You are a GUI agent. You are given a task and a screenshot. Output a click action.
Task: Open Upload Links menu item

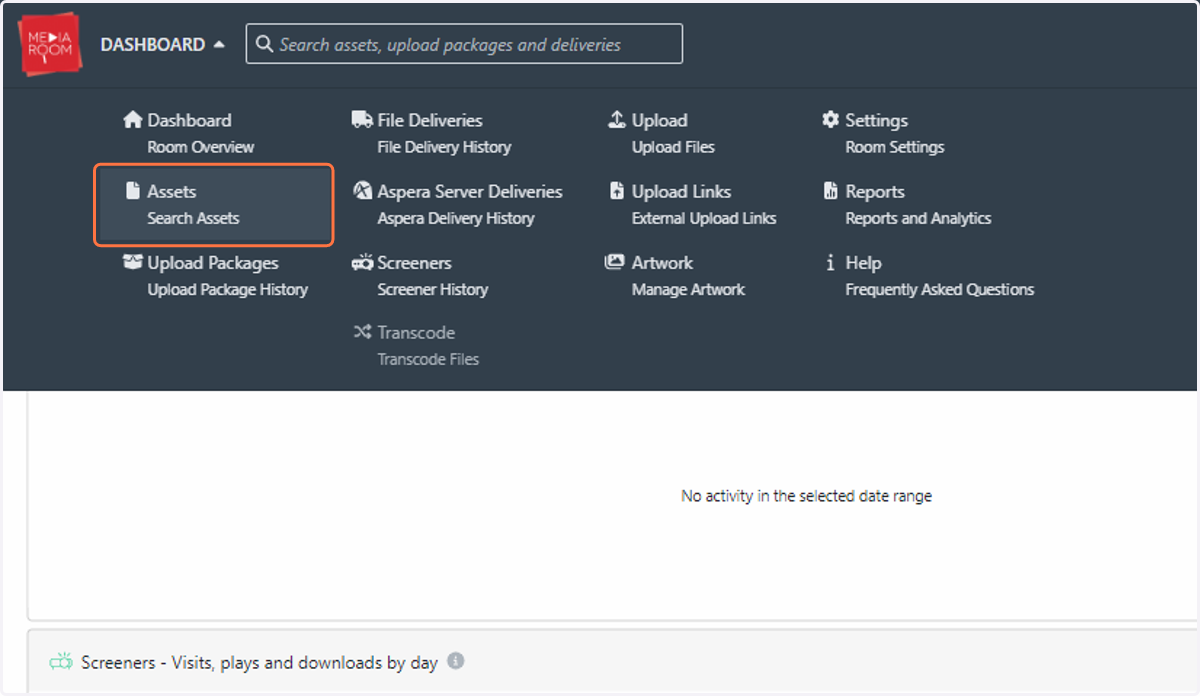(x=681, y=191)
